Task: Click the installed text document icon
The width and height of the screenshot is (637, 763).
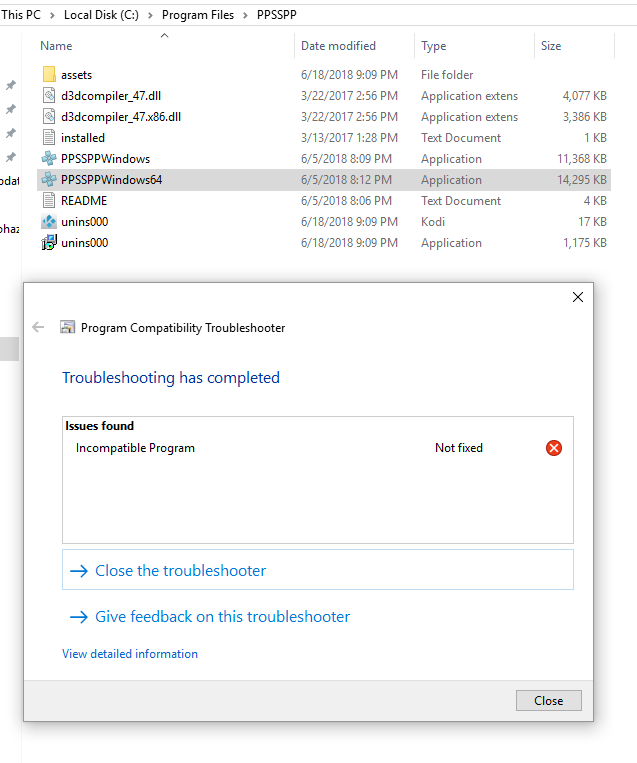Action: click(49, 138)
